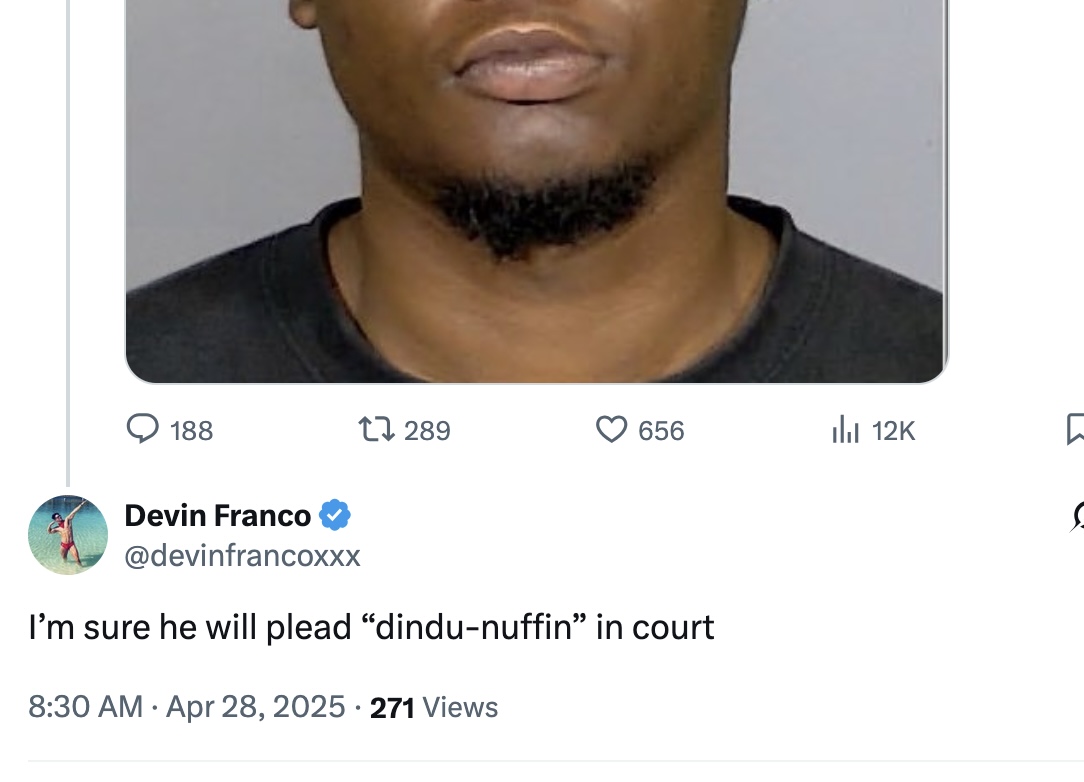Image resolution: width=1084 pixels, height=782 pixels.
Task: Click the Grok icon beside Devin Franco
Action: click(1077, 516)
